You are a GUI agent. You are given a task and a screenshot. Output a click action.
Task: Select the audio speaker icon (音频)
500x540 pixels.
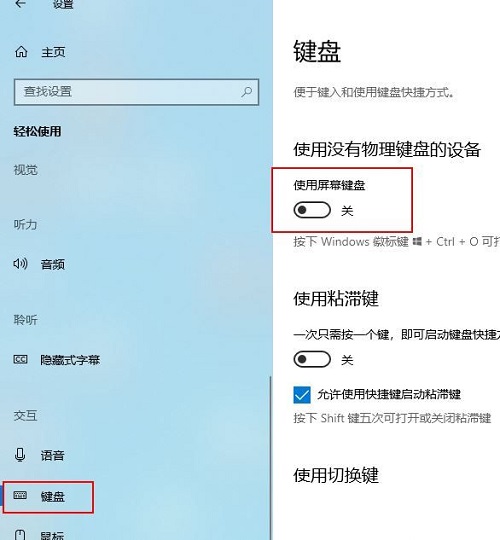[20, 264]
